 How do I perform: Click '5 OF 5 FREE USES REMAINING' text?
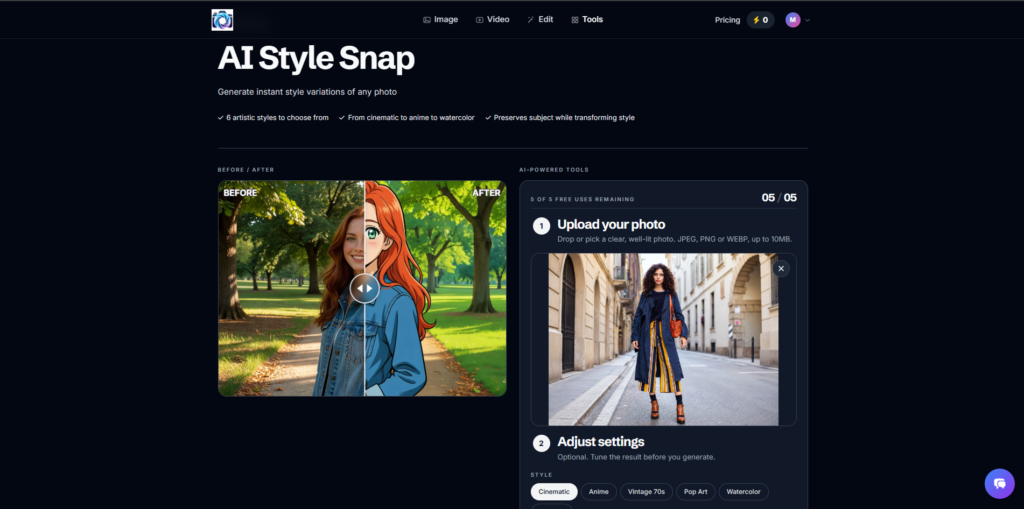583,199
